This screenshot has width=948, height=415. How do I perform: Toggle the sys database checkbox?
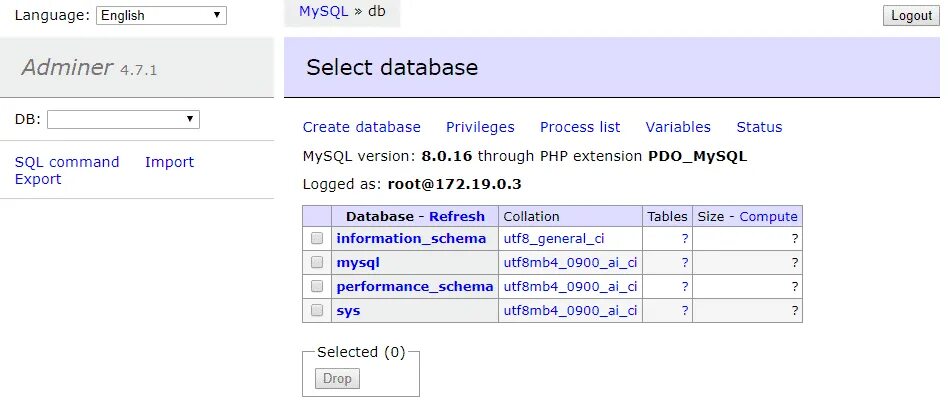(317, 311)
